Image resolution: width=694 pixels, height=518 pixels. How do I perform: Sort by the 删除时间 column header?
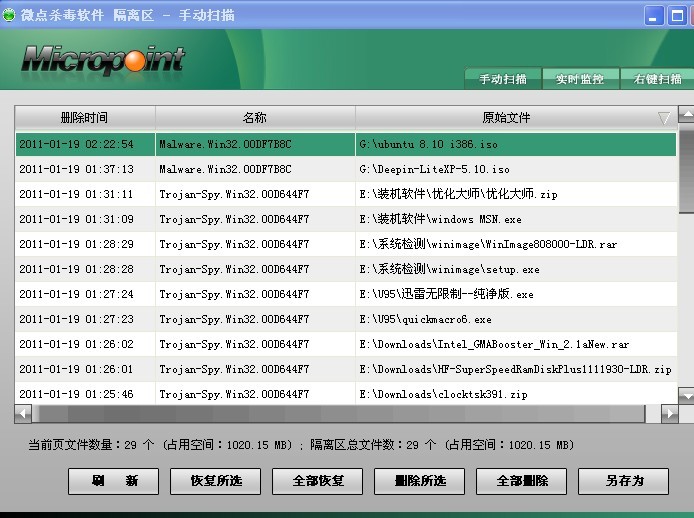tap(85, 118)
